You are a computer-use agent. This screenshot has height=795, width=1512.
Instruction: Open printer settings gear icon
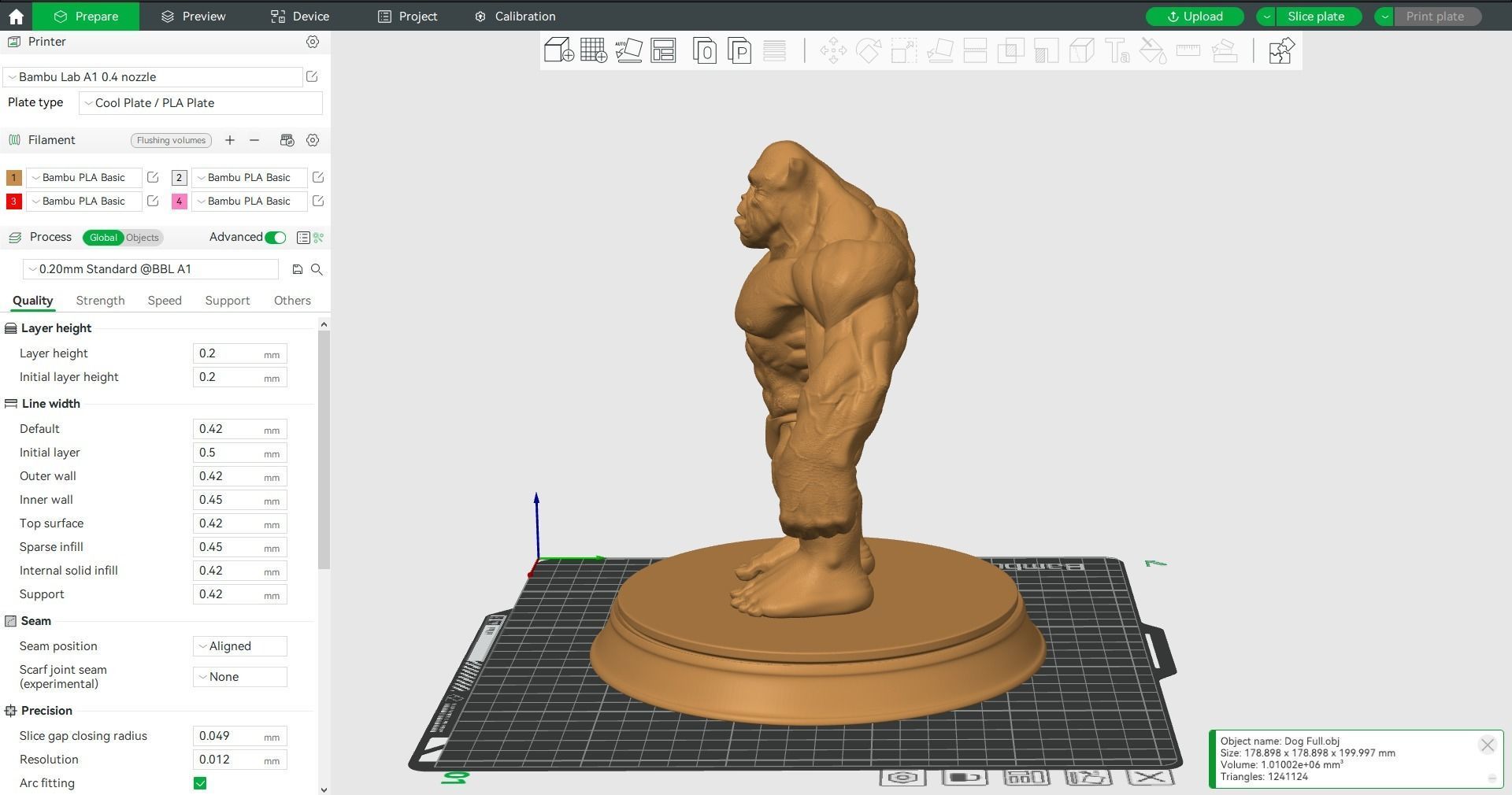313,42
